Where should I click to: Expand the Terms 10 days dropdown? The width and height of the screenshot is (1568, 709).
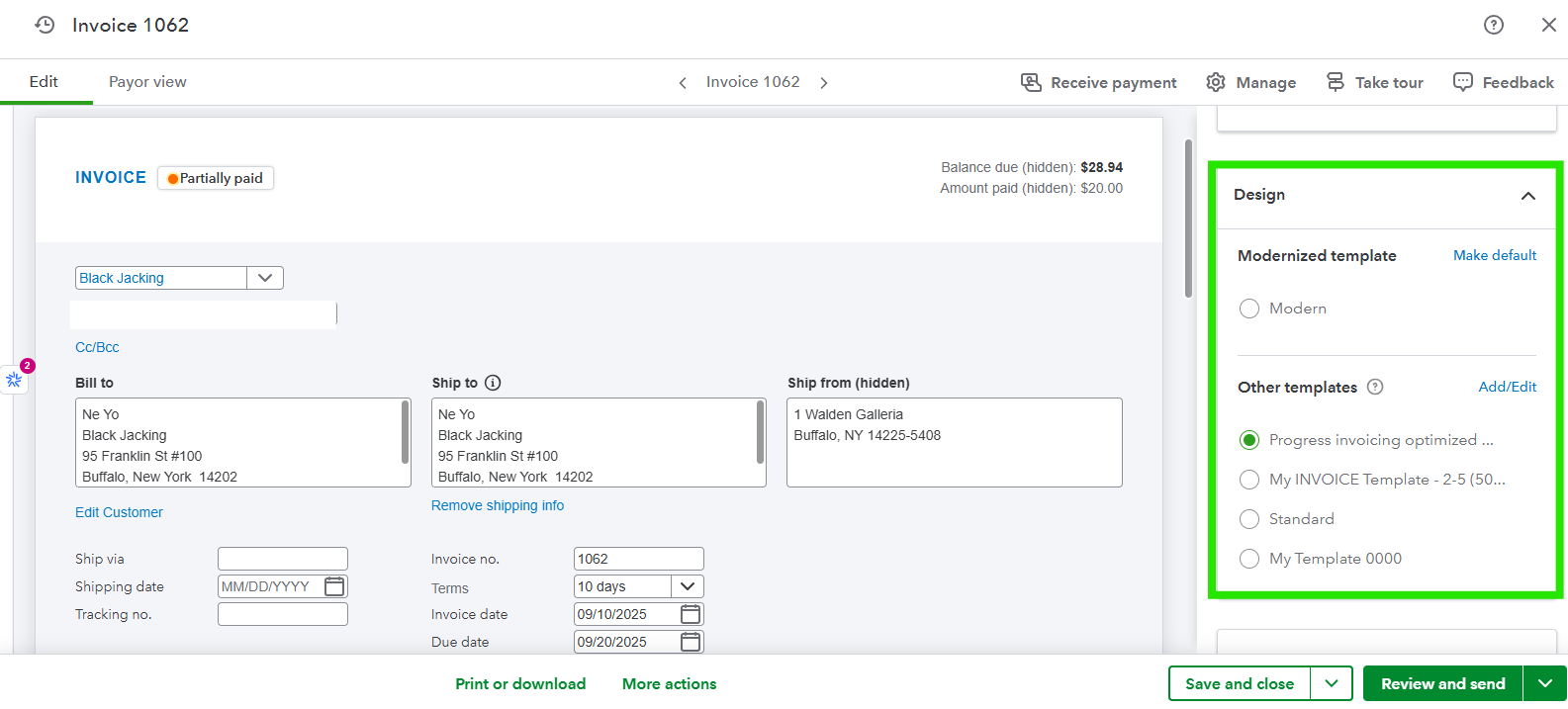688,586
